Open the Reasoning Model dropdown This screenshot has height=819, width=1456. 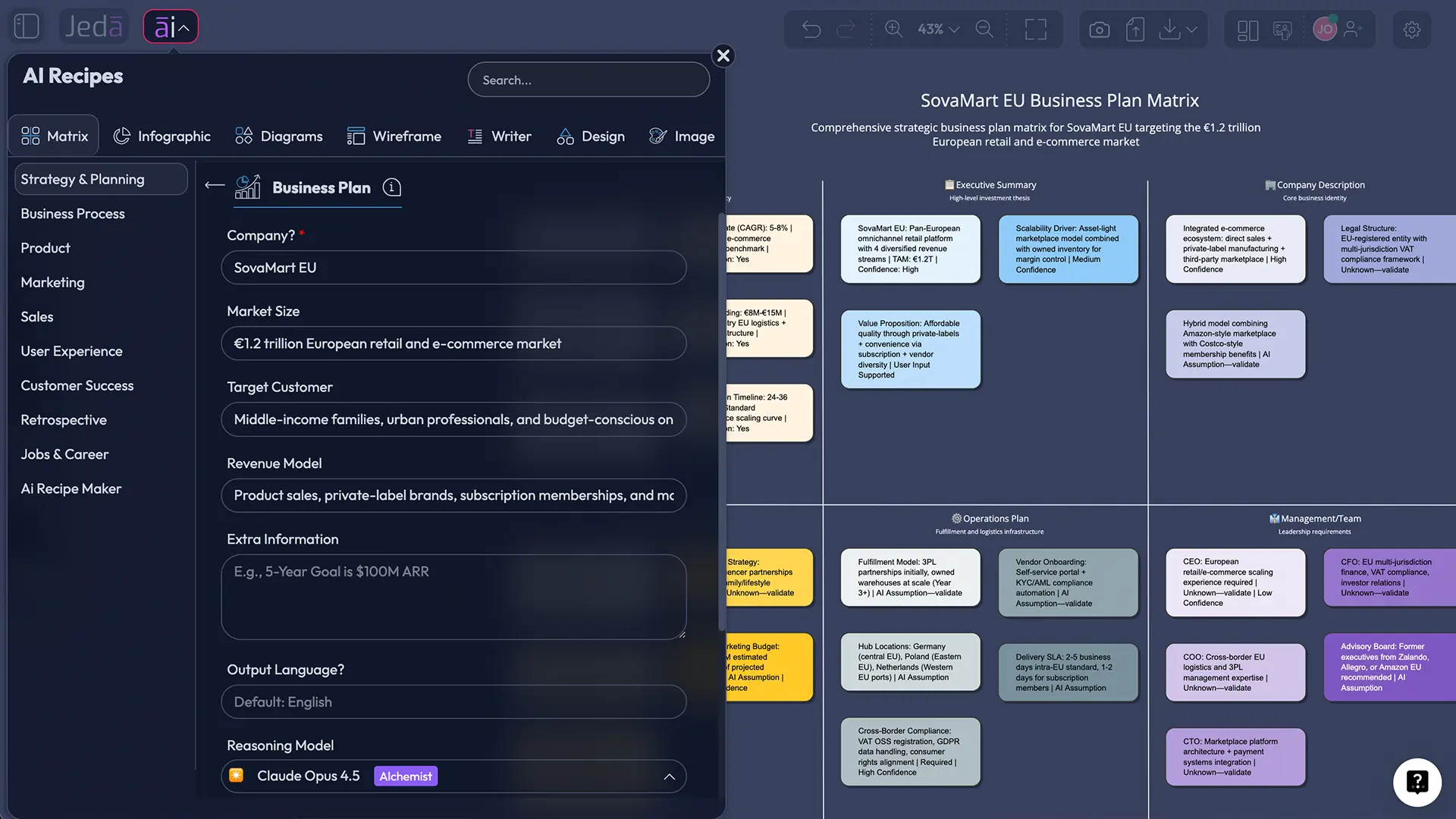453,777
